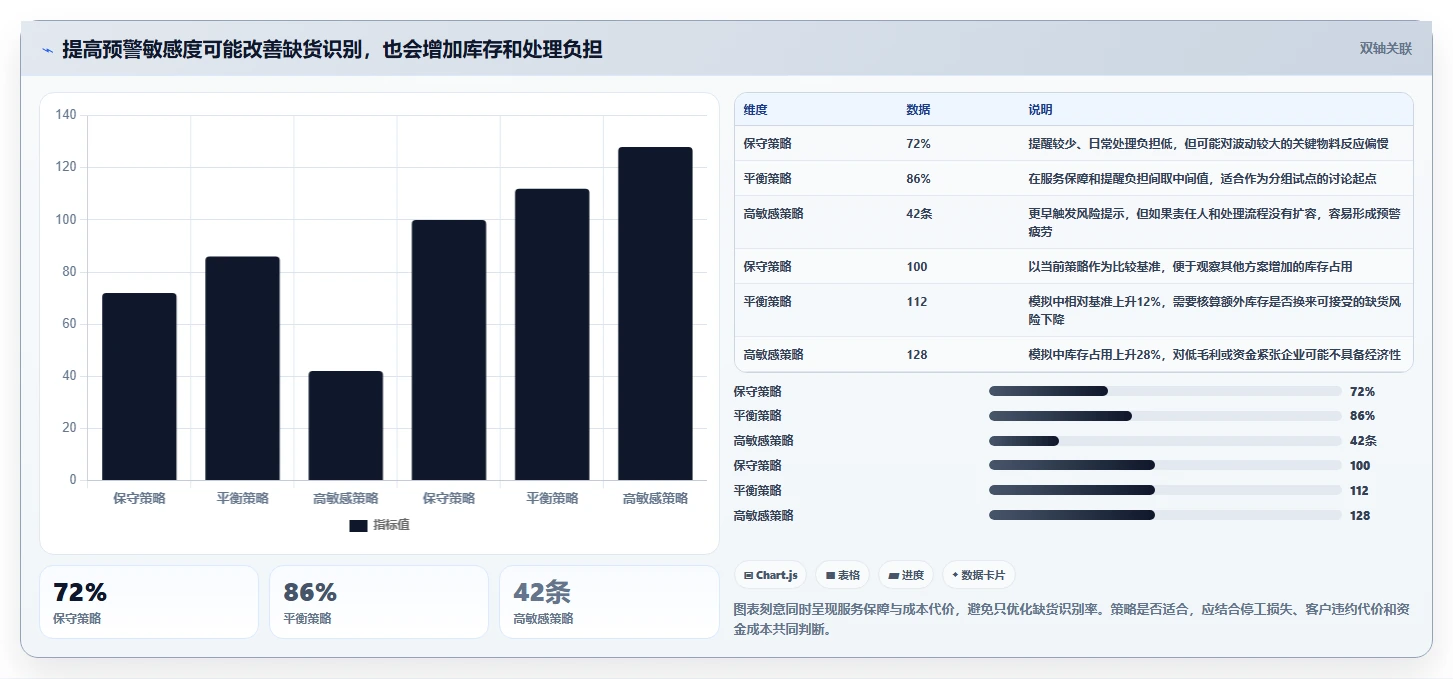Select the 进度 chip
The width and height of the screenshot is (1453, 679).
click(x=905, y=575)
